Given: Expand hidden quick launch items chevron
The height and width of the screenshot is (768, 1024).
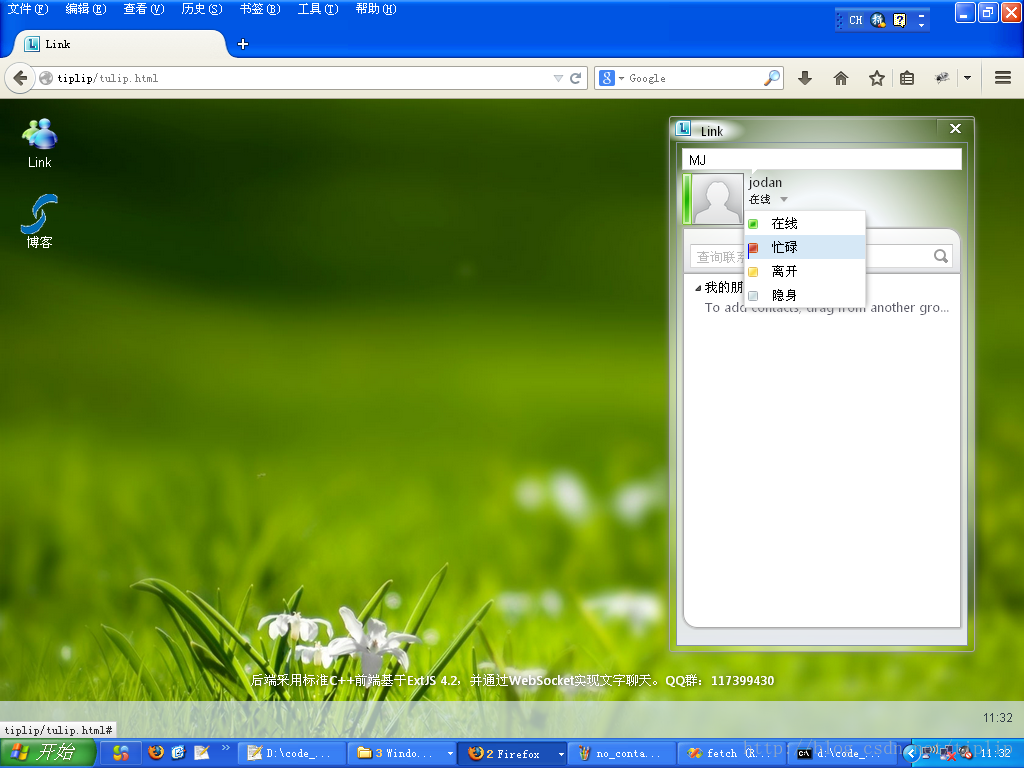Looking at the screenshot, I should [226, 748].
